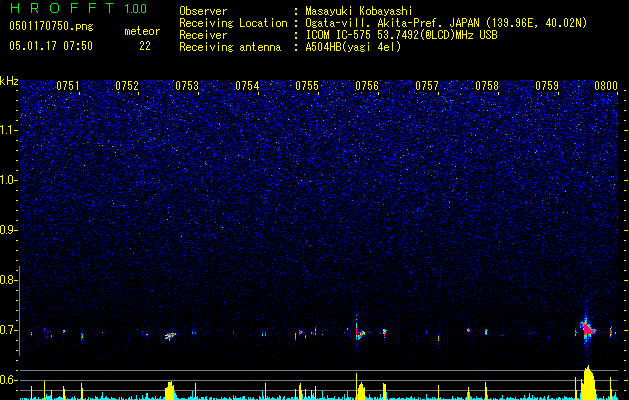
Task: Click the 0759 time marker
Action: (x=547, y=86)
